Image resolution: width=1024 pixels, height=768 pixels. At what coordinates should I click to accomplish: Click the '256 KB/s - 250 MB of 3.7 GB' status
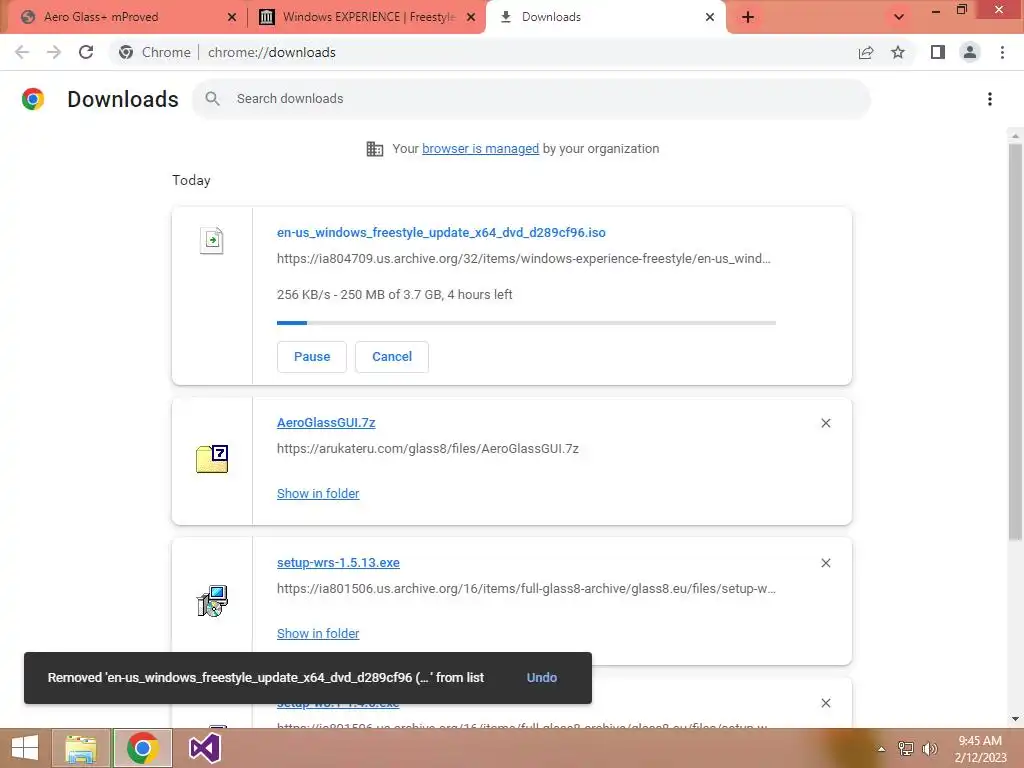(394, 295)
